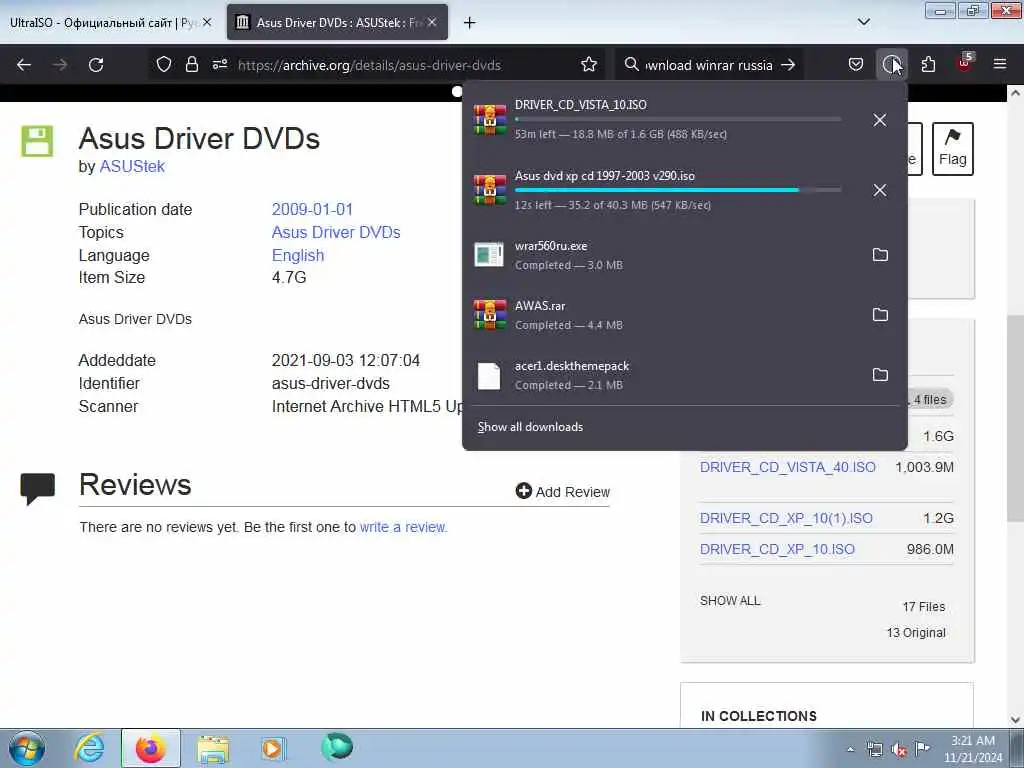Click the search box with winrar text
Viewport: 1024px width, 768px height.
click(709, 65)
